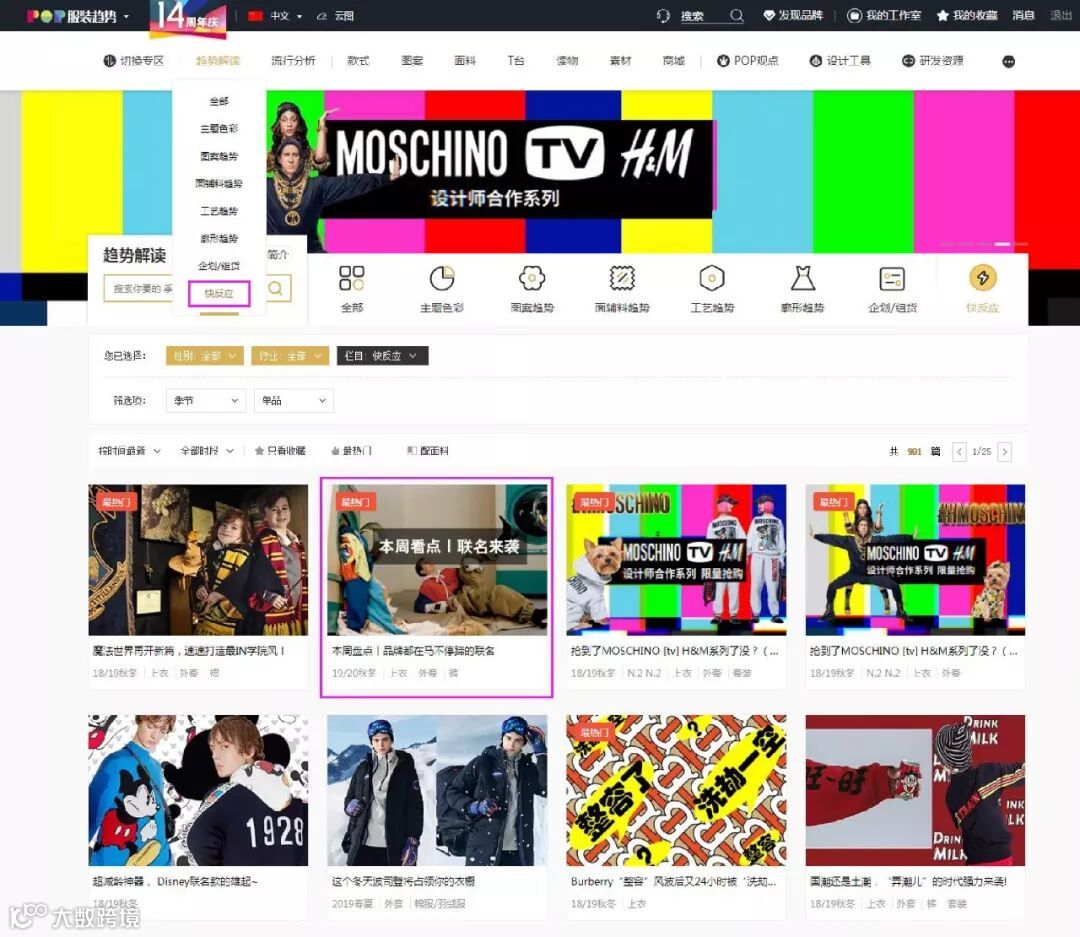Expand the 行业: 全部 dropdown
Viewport: 1080px width, 937px height.
(290, 356)
